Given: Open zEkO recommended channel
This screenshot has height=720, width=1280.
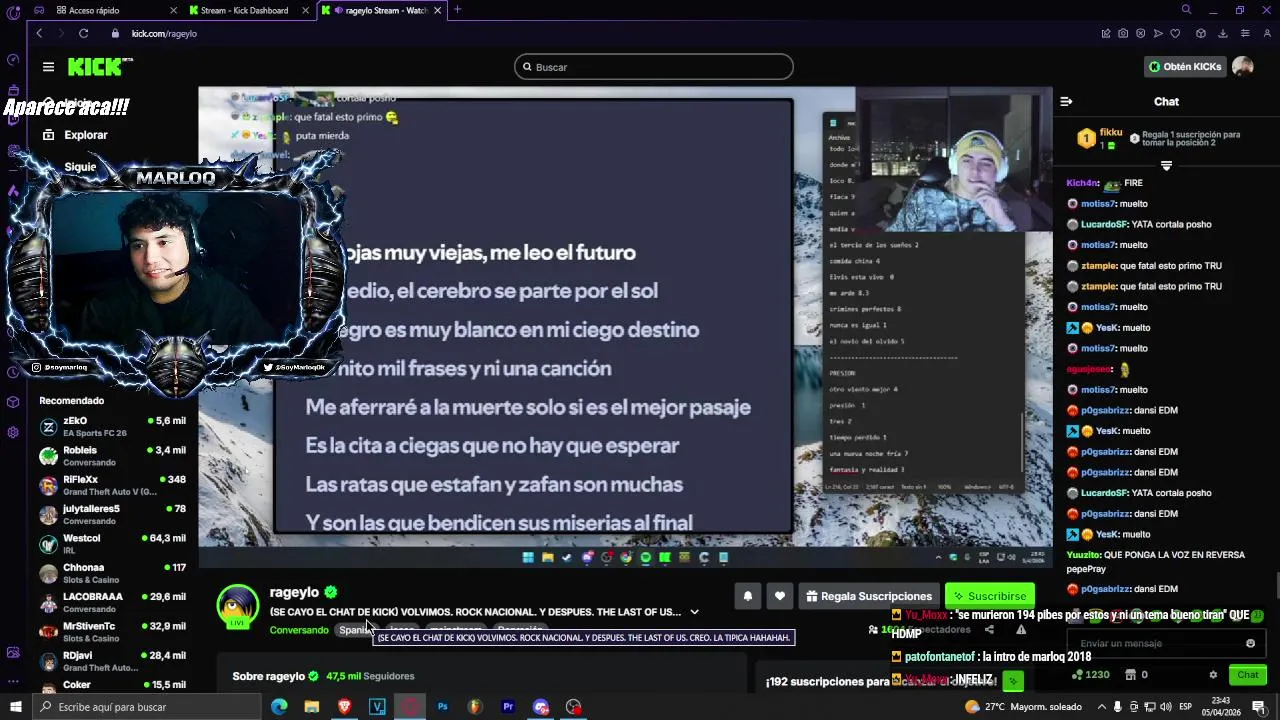Looking at the screenshot, I should (113, 427).
